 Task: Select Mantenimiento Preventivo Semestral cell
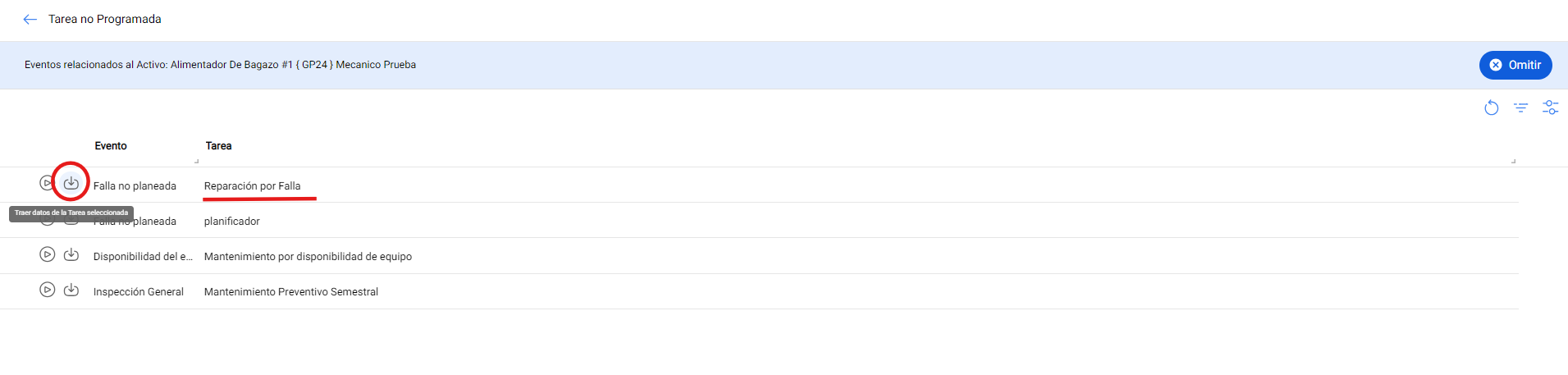pyautogui.click(x=290, y=292)
